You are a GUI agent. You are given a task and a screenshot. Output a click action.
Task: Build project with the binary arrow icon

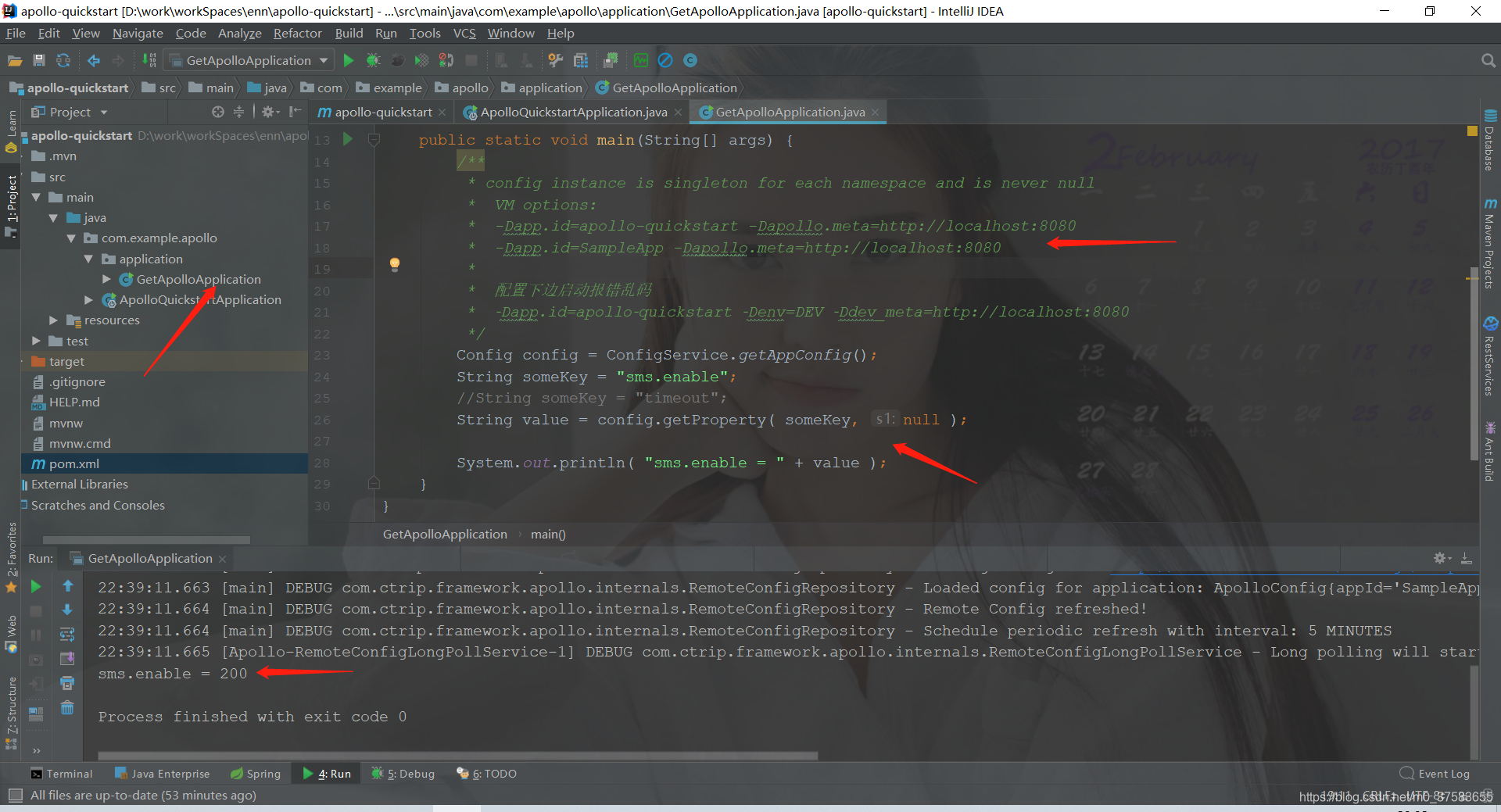click(x=149, y=60)
